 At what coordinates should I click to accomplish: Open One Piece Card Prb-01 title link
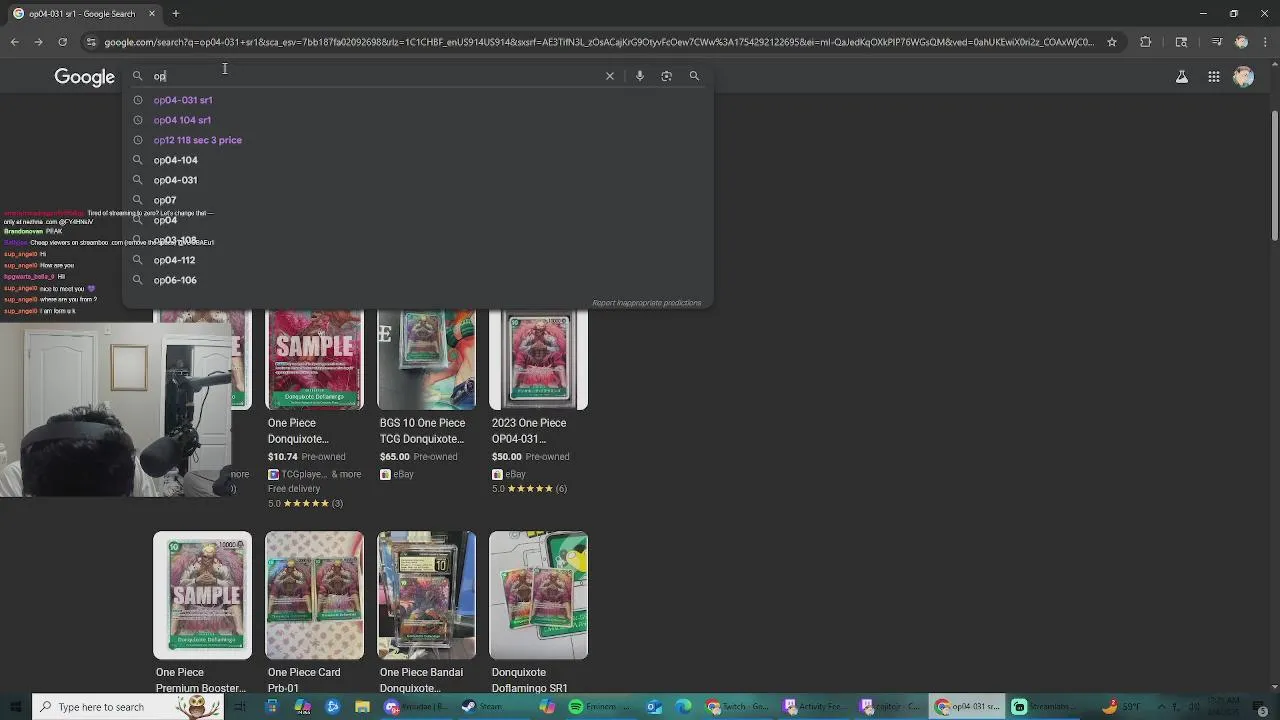pyautogui.click(x=304, y=680)
